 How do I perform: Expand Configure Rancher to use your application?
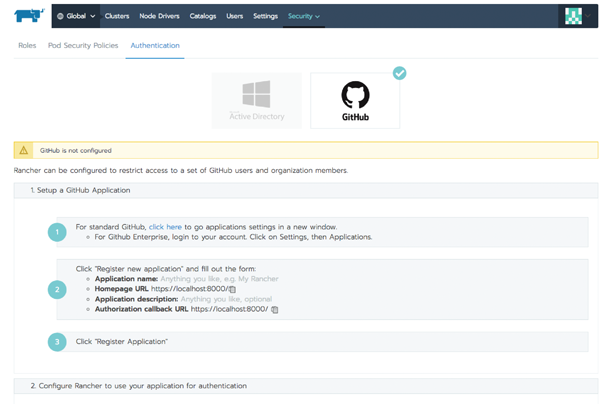138,386
